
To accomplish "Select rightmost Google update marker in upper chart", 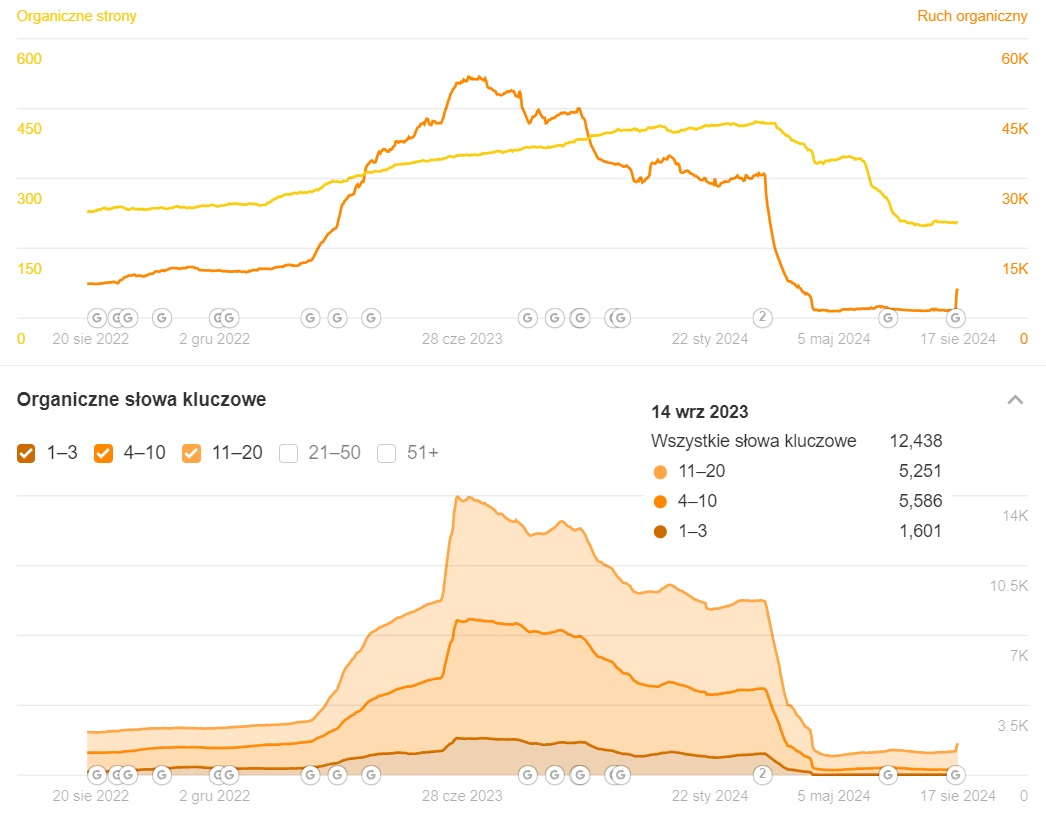I will pos(956,318).
